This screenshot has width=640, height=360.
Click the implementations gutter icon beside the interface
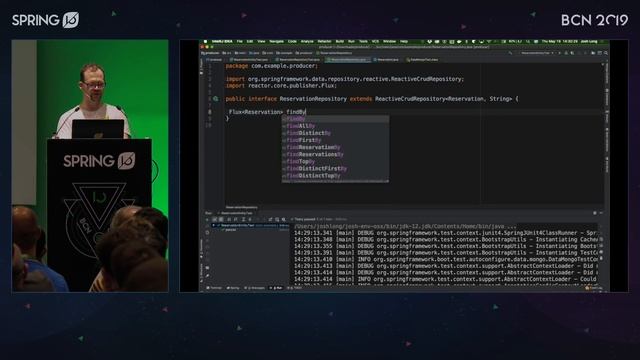(x=216, y=99)
